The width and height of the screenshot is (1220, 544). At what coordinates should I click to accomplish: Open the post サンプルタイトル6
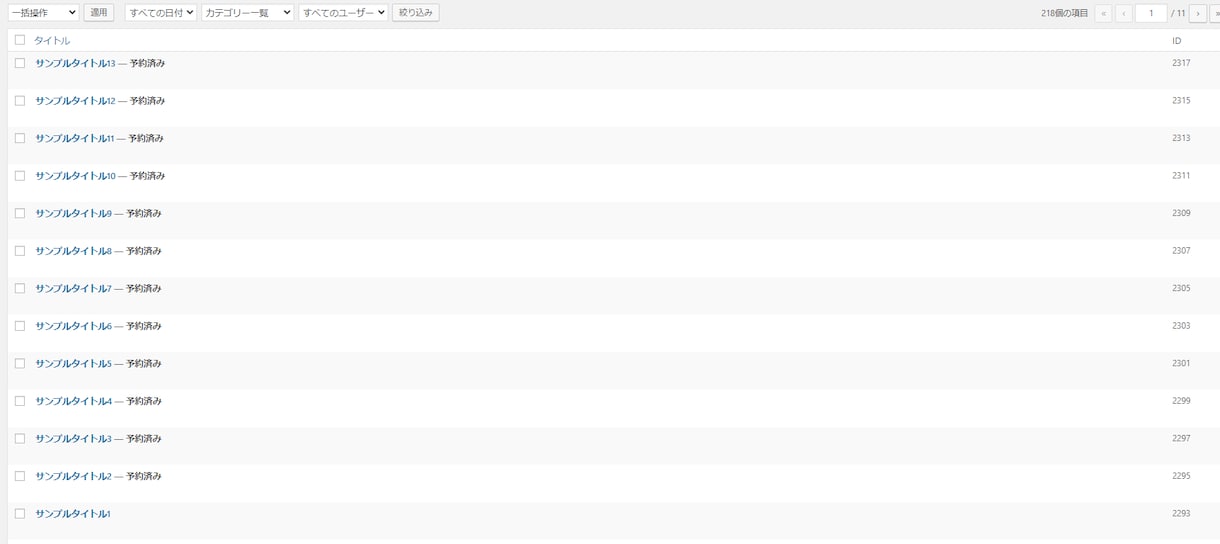click(x=73, y=326)
